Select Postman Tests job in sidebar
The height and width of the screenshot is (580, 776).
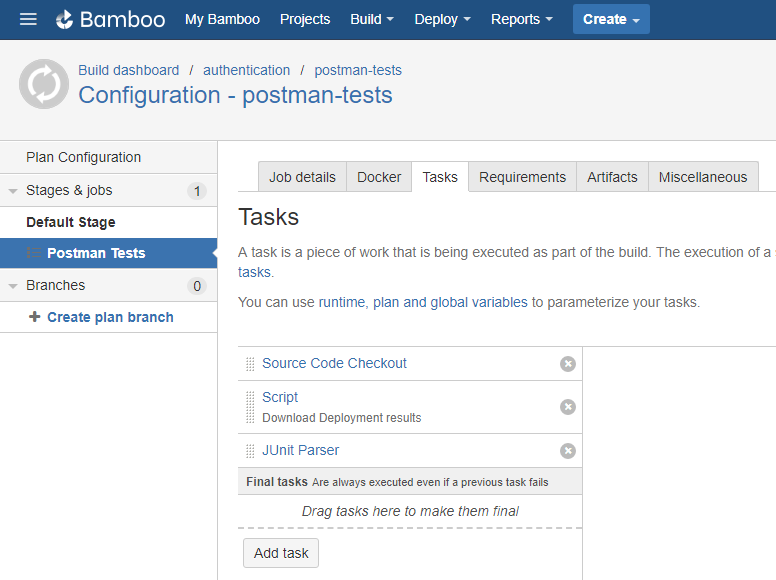pos(96,253)
